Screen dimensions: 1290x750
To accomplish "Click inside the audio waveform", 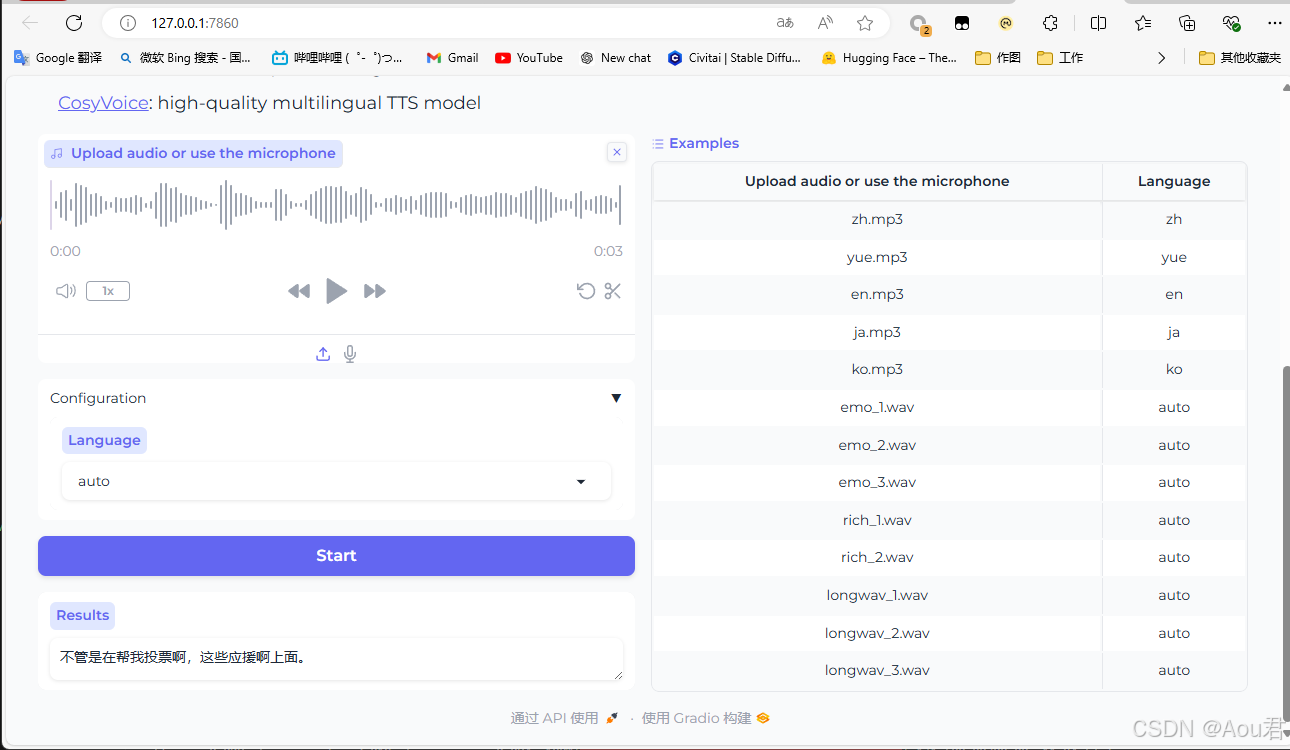I will click(x=336, y=205).
